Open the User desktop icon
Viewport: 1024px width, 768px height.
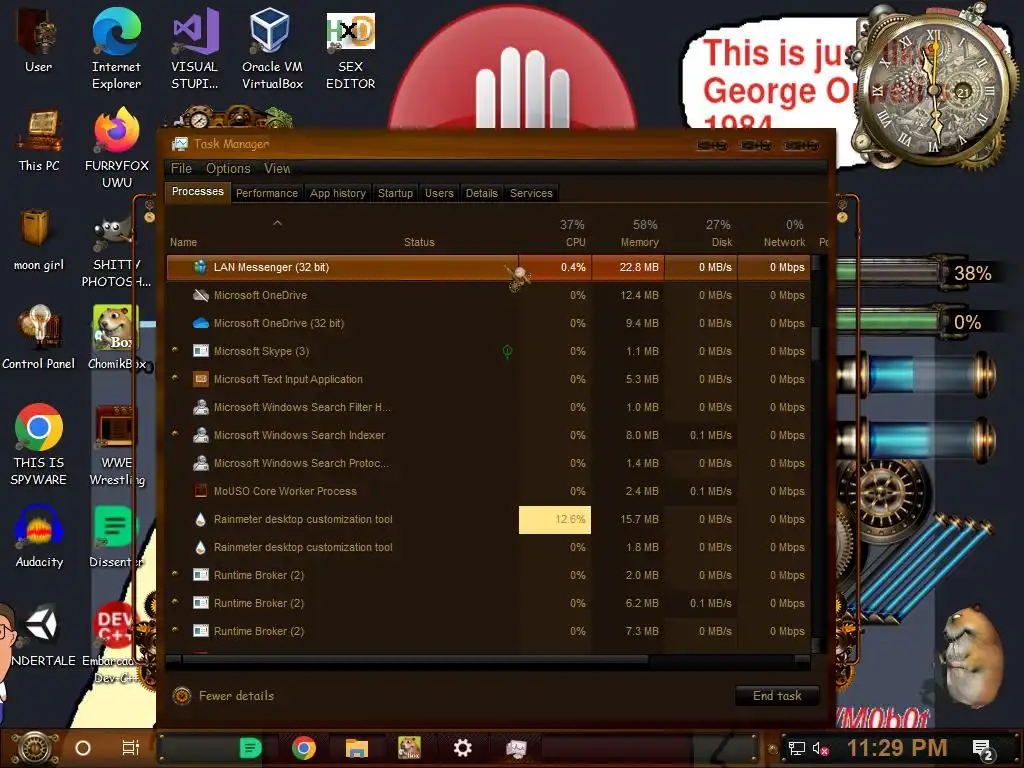[39, 40]
